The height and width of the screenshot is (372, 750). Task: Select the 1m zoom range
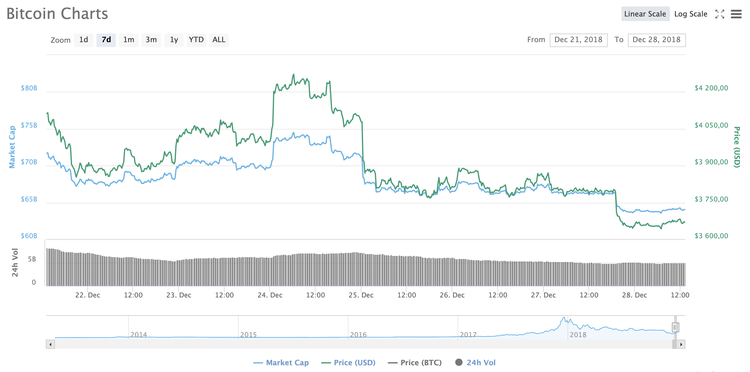coord(129,40)
